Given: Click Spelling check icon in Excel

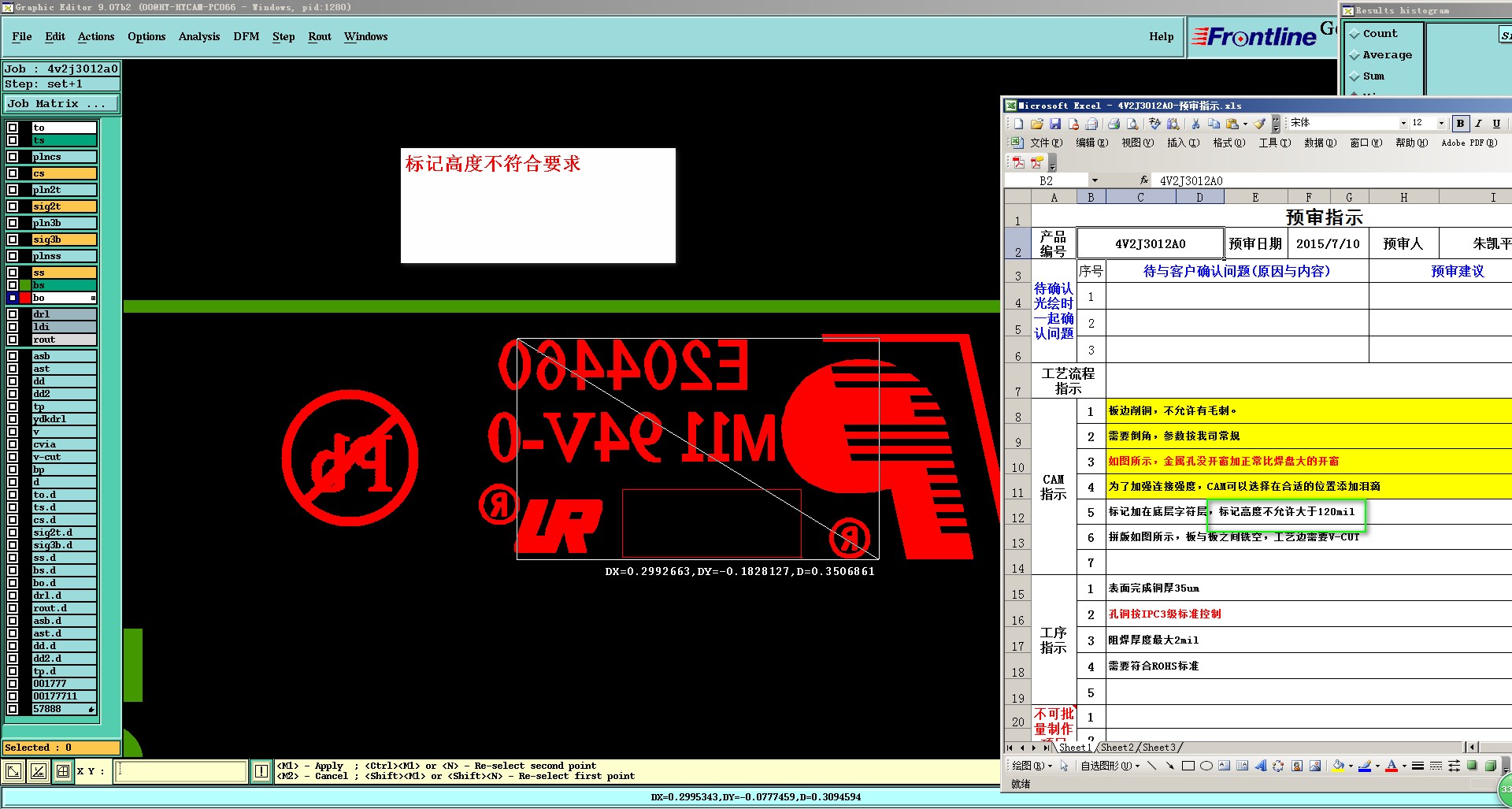Looking at the screenshot, I should click(1154, 124).
